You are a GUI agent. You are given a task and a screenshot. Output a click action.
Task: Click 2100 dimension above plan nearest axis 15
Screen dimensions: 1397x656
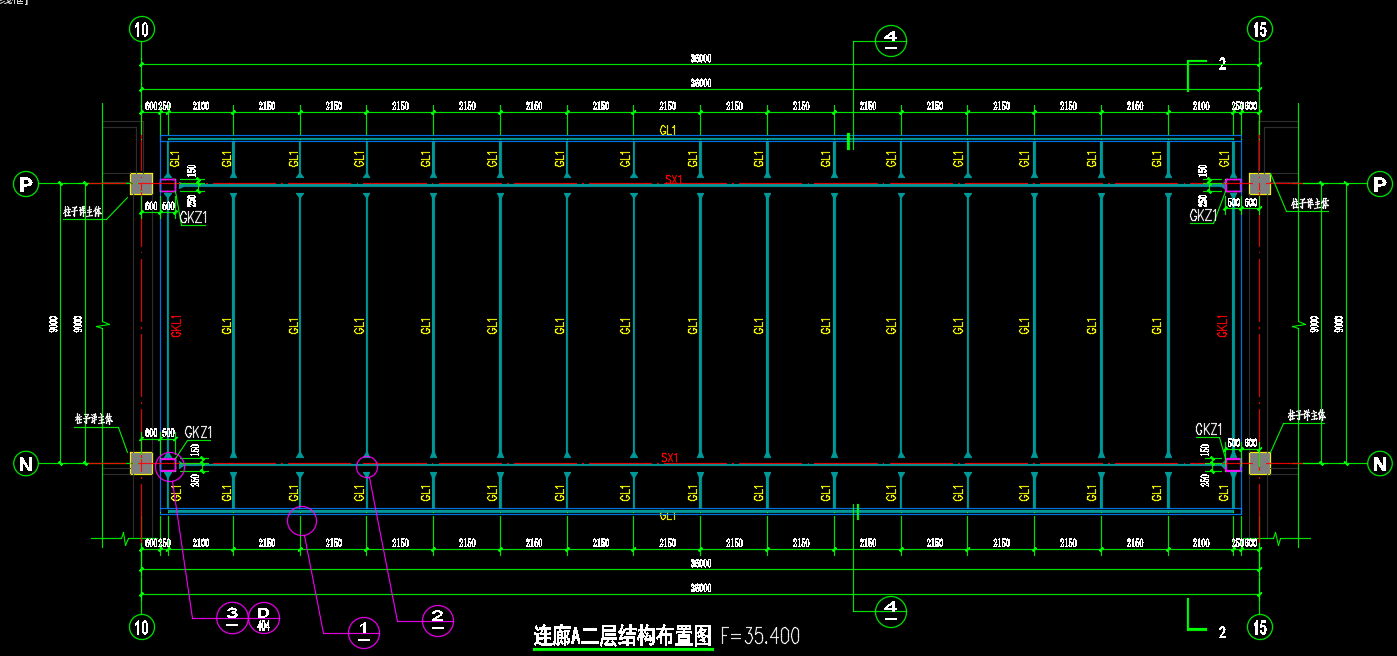pos(1201,104)
